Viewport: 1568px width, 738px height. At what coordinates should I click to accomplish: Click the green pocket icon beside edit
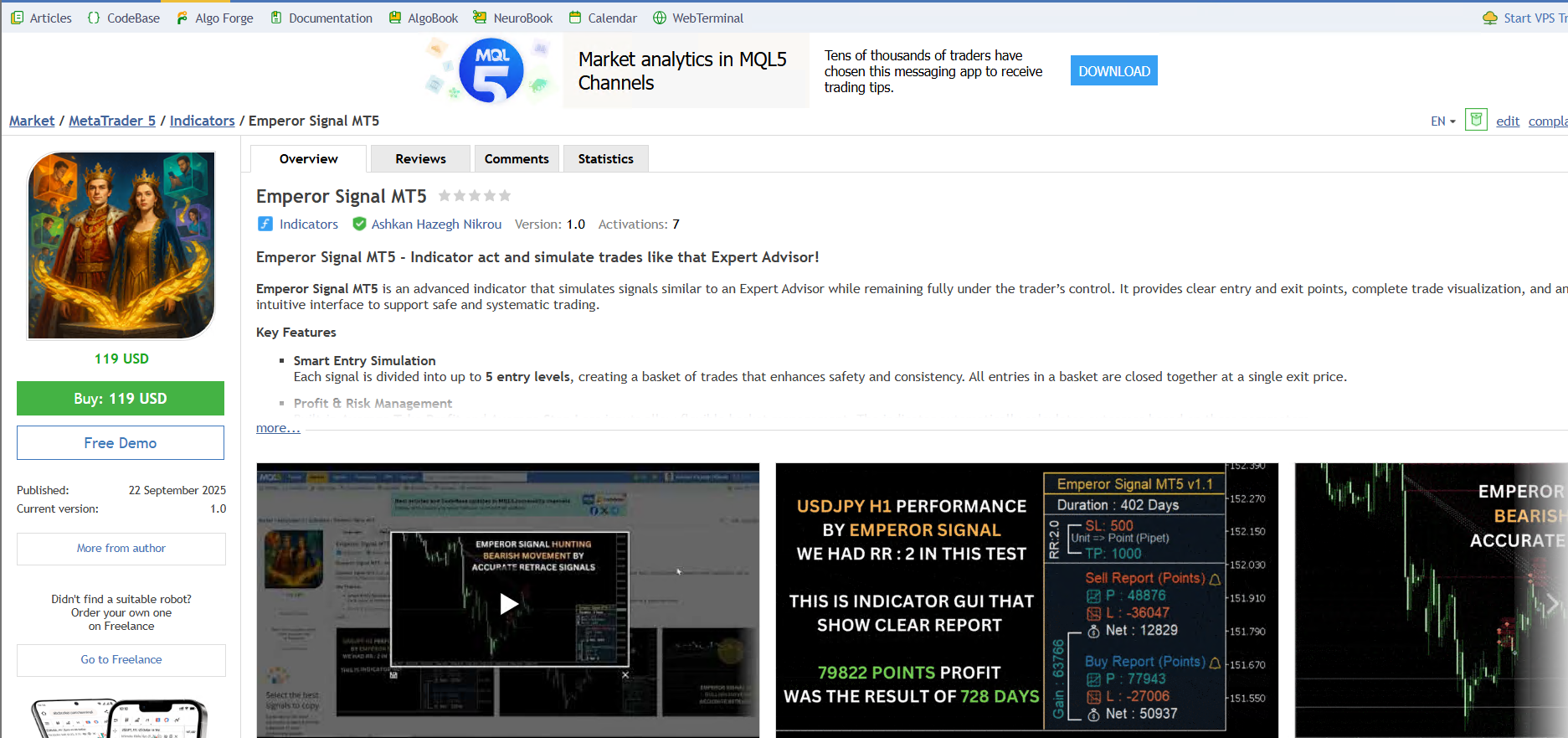pyautogui.click(x=1476, y=120)
